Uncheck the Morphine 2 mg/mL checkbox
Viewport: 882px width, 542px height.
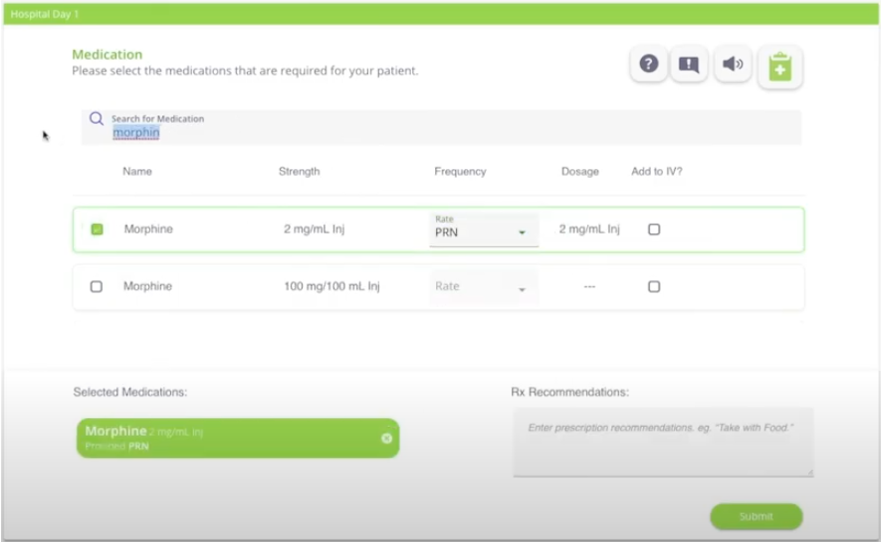[x=97, y=229]
